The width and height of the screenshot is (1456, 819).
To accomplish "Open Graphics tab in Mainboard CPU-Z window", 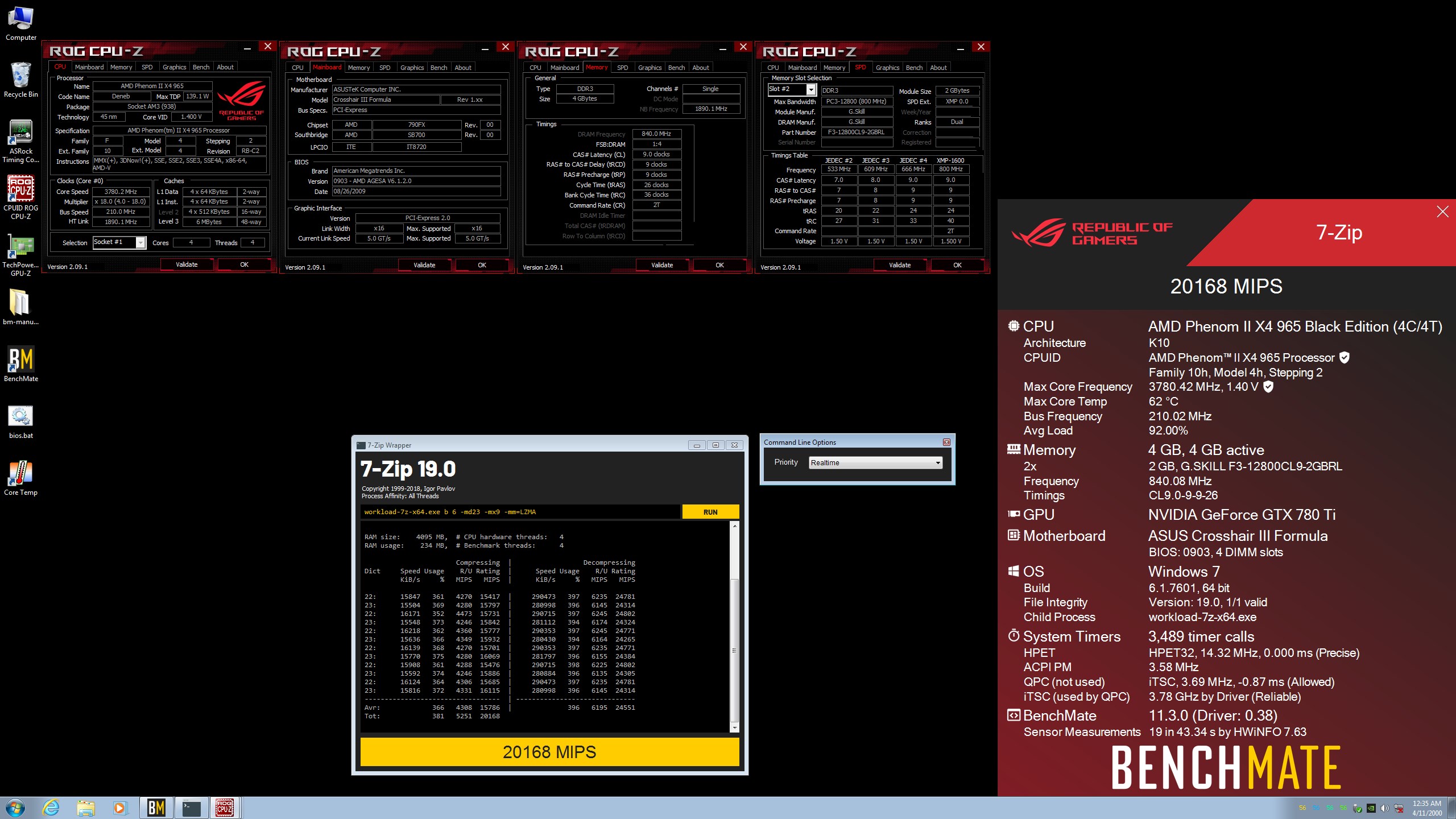I will pyautogui.click(x=412, y=68).
